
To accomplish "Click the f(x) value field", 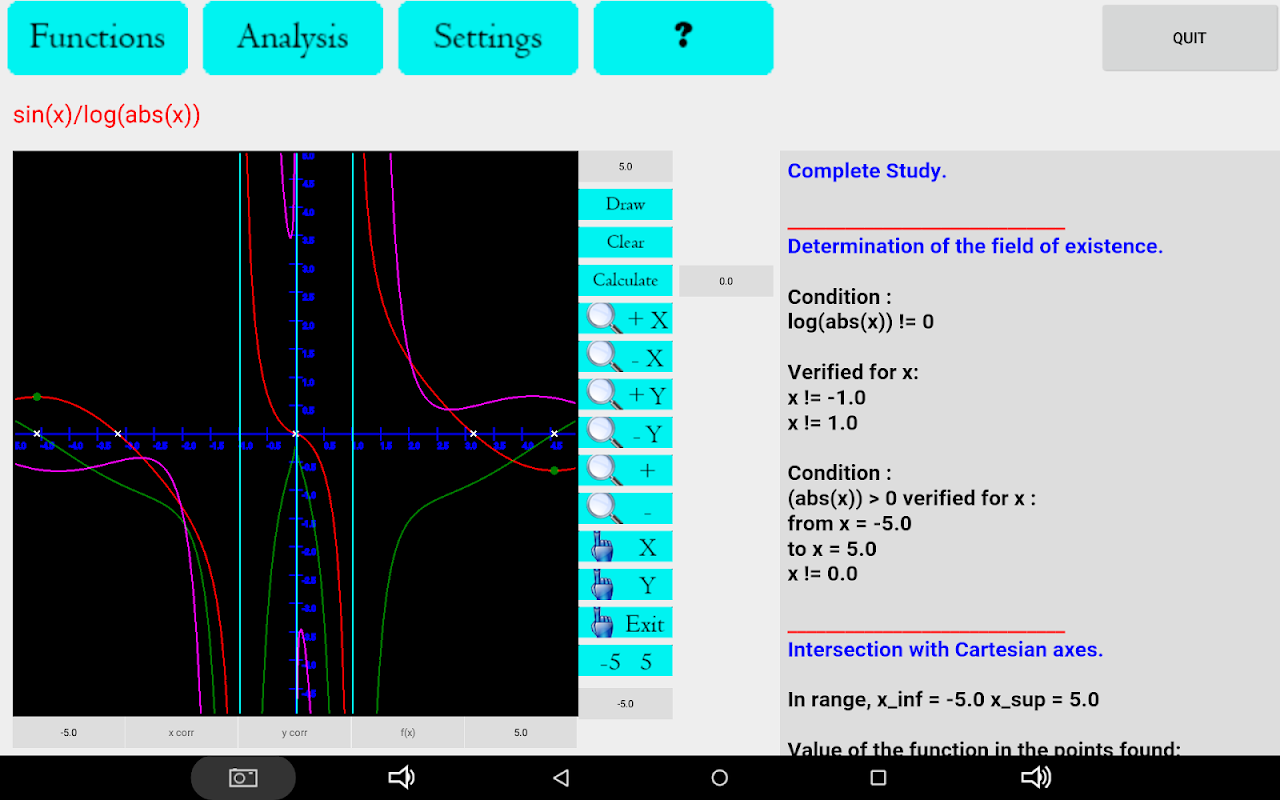I will pos(407,732).
